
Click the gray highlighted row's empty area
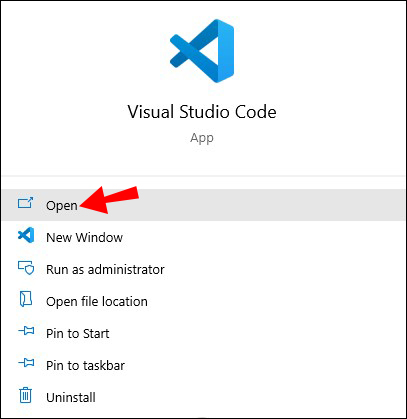click(x=267, y=205)
